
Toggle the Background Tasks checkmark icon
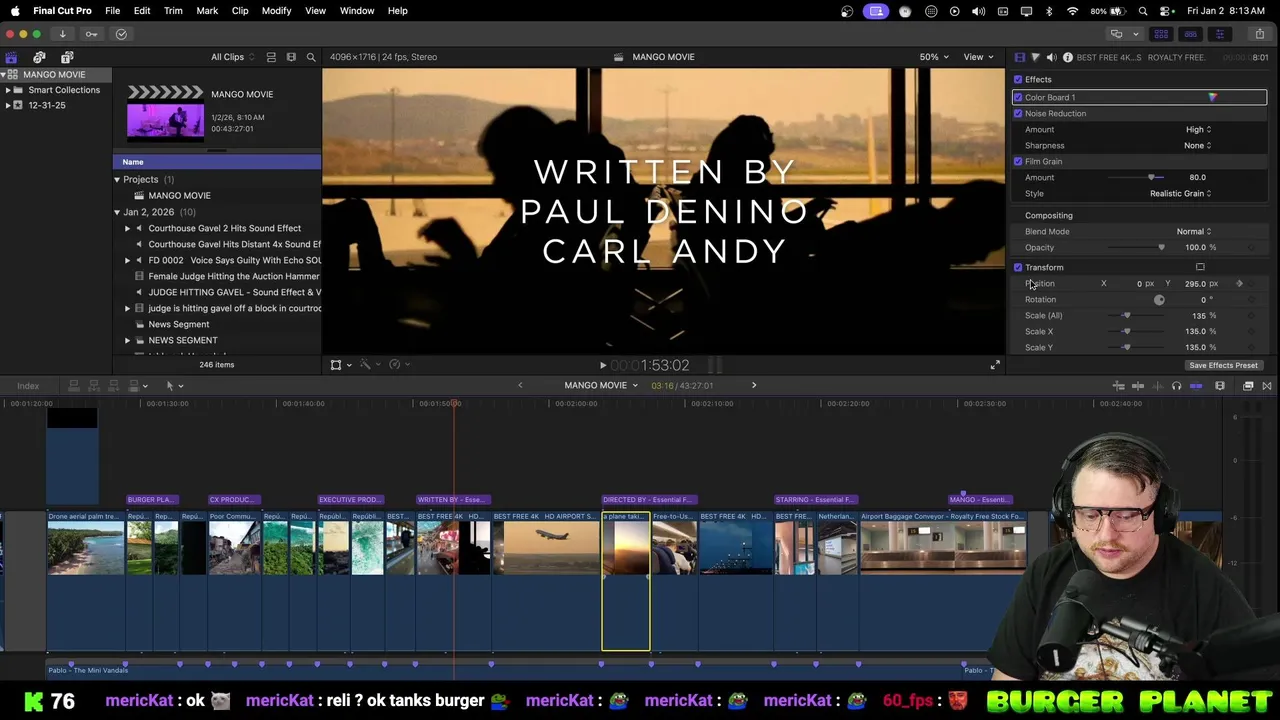(x=121, y=34)
